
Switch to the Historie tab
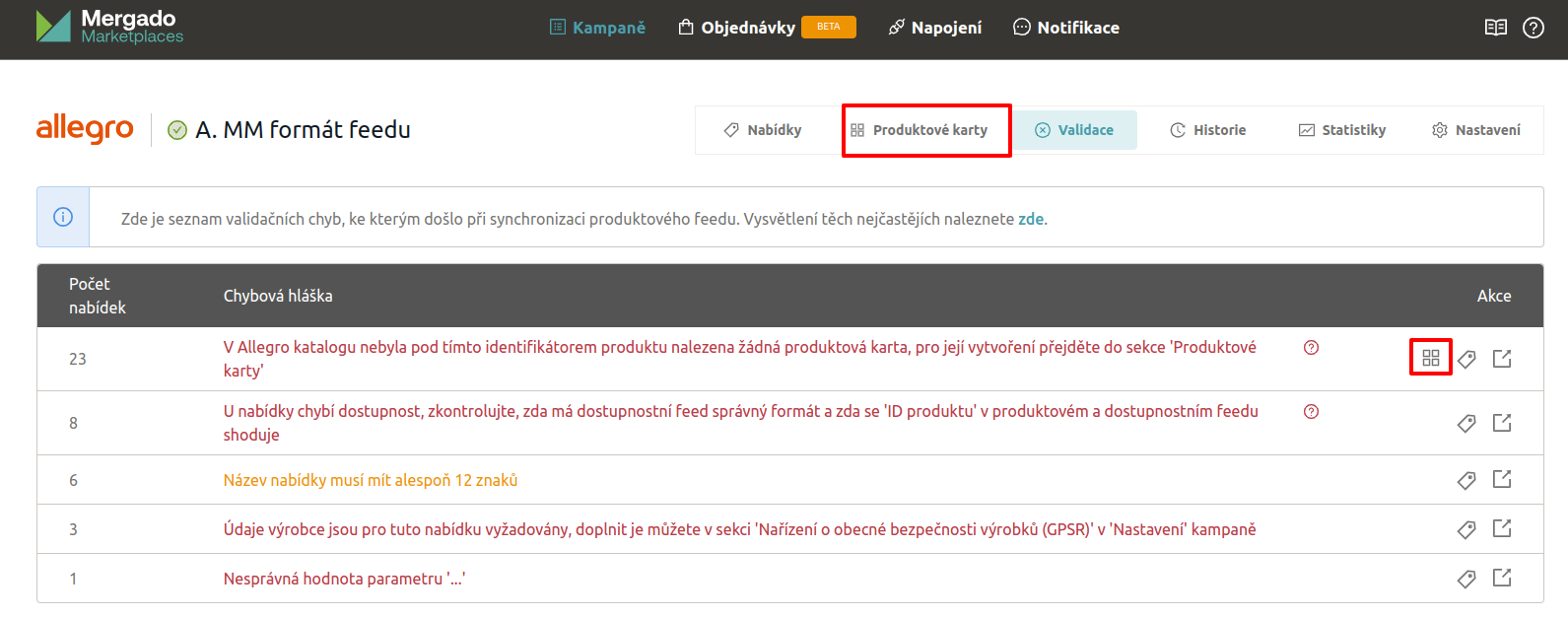tap(1208, 130)
